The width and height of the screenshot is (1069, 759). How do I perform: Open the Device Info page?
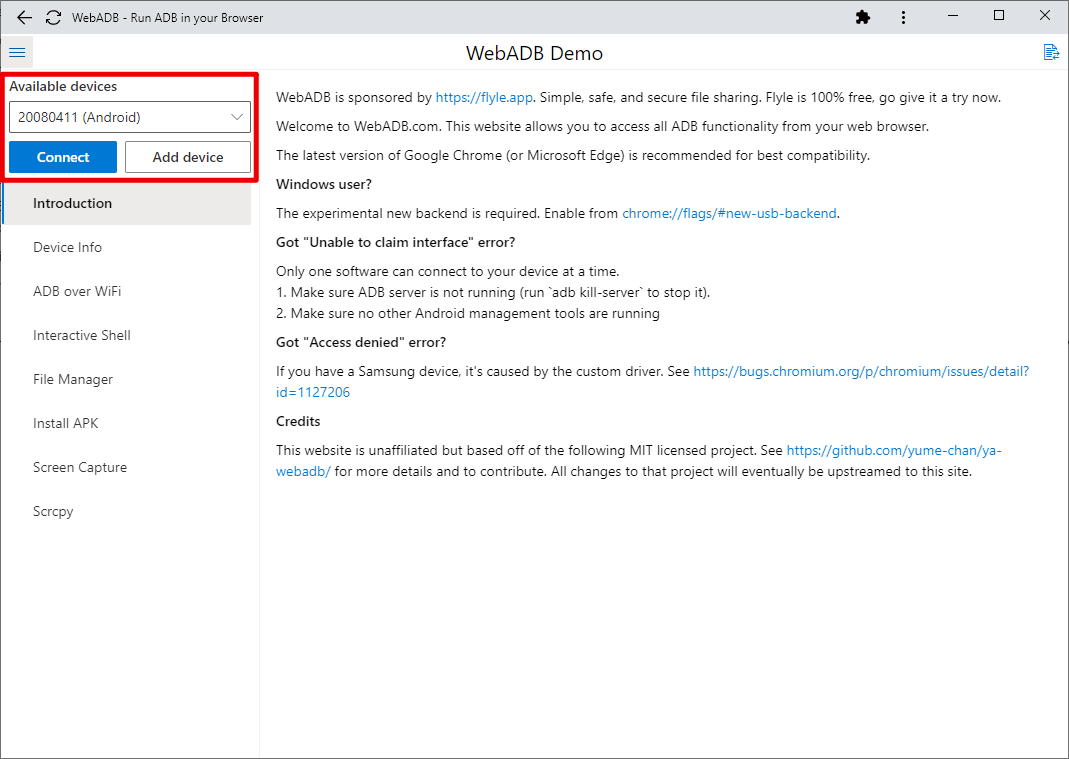coord(67,247)
